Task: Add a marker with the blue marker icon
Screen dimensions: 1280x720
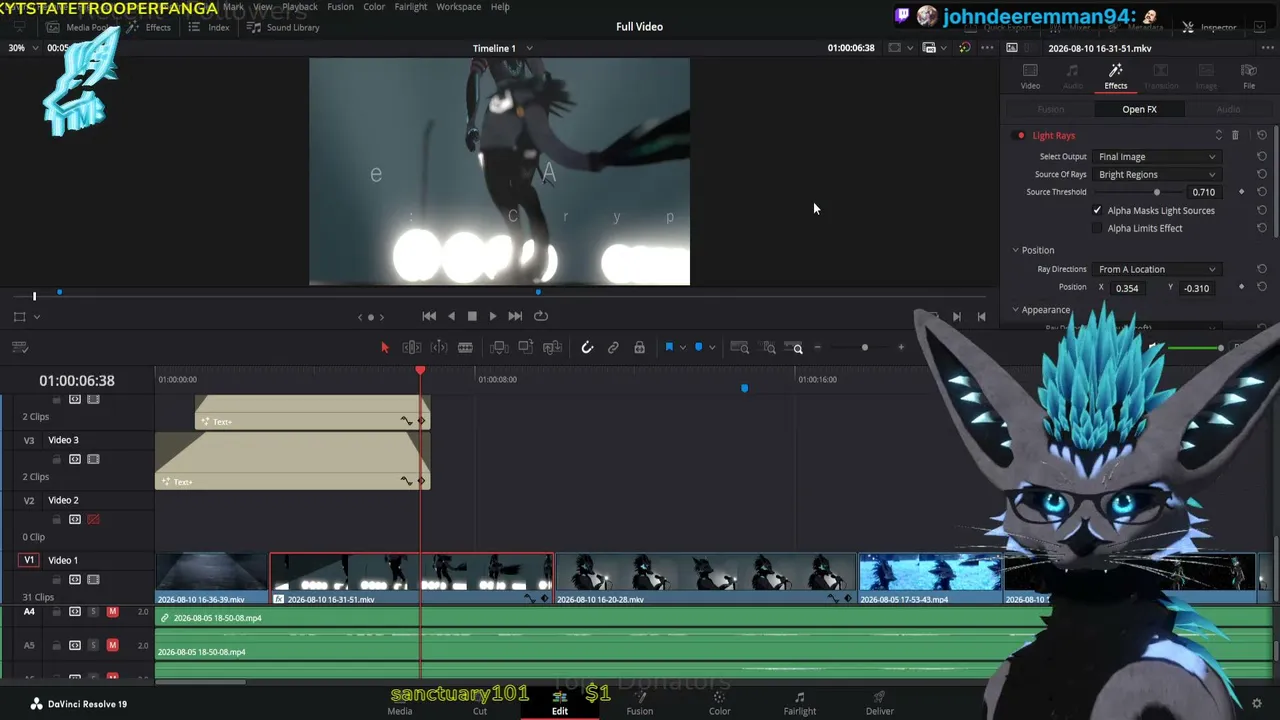Action: [698, 347]
